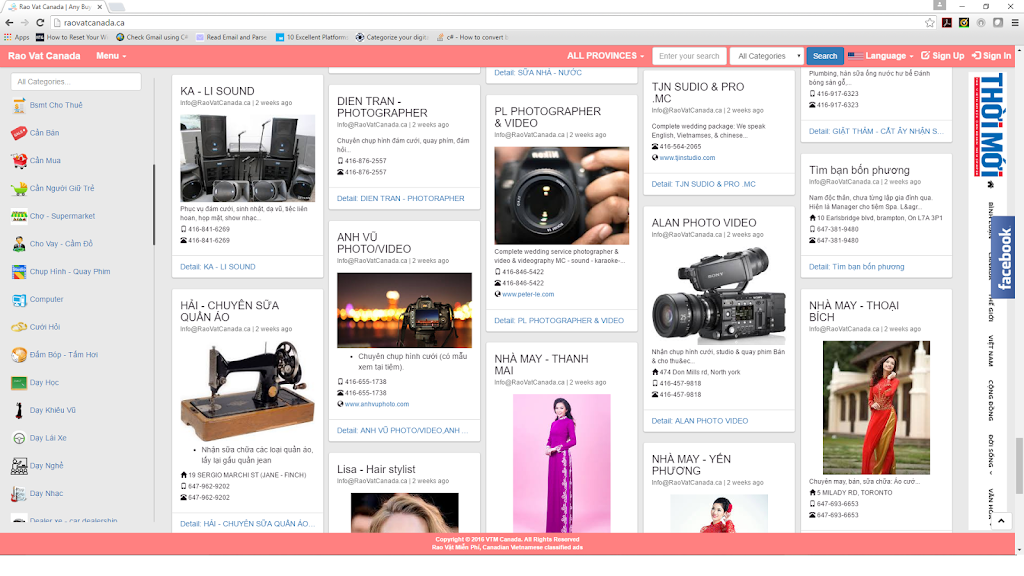1024x576 pixels.
Task: Click the NHÀ MAY - YẾN PHƯƠNG title
Action: coord(691,464)
